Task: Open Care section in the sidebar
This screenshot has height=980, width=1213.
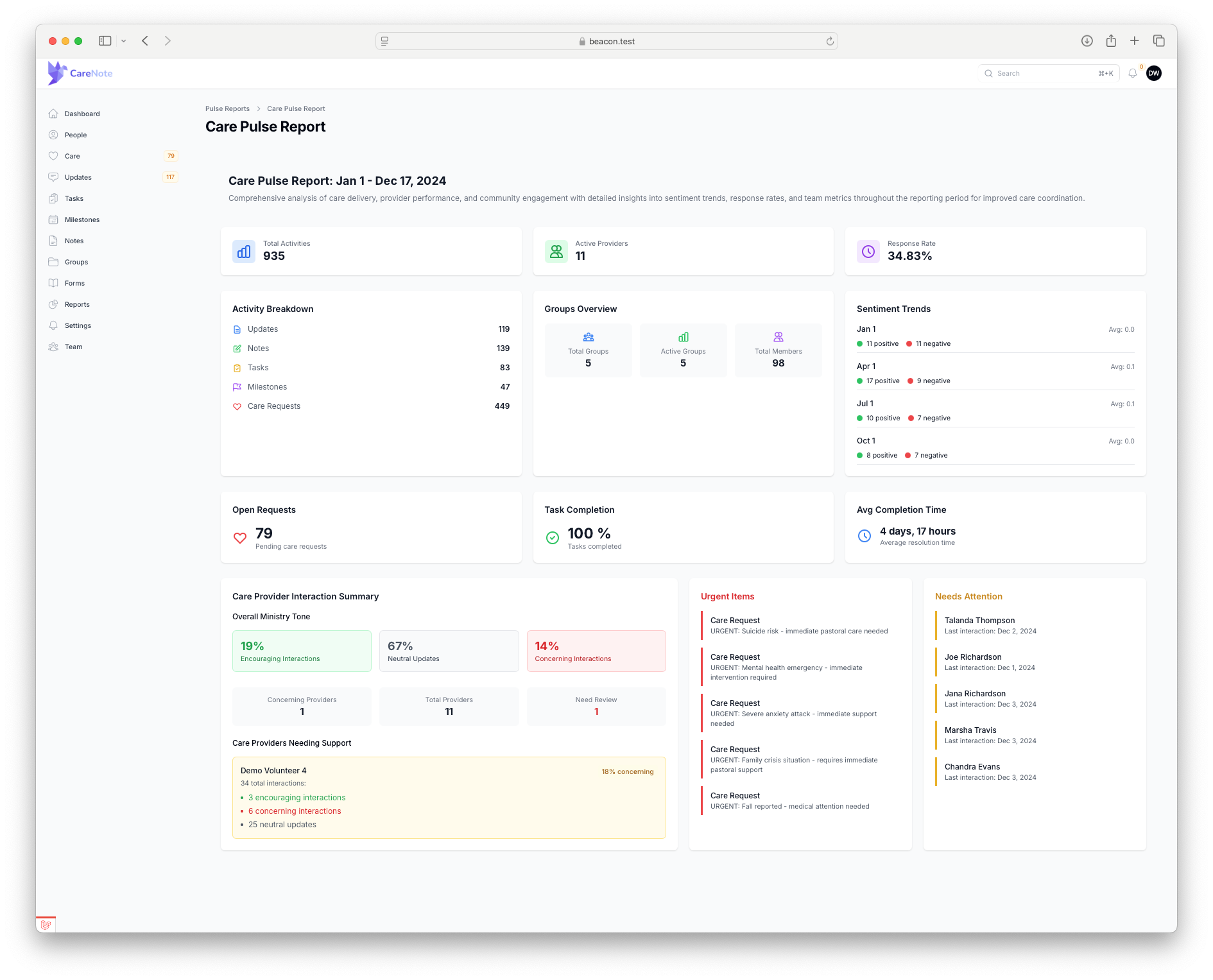Action: 73,156
